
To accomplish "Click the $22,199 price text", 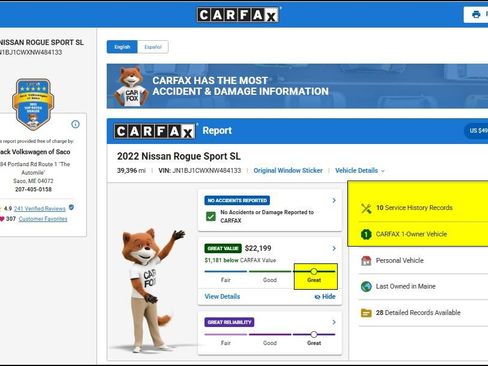I will [258, 248].
